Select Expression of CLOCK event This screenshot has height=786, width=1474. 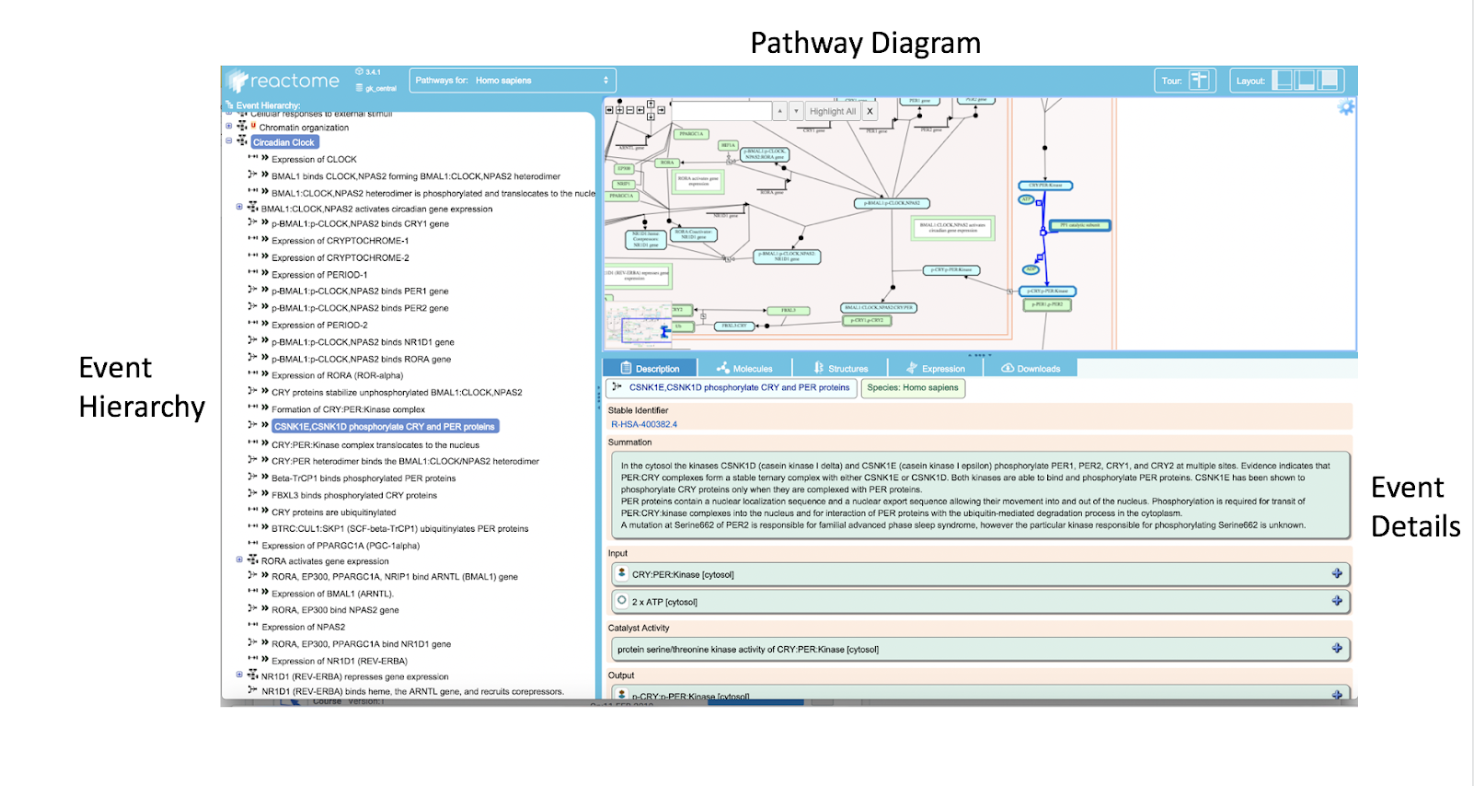(314, 159)
